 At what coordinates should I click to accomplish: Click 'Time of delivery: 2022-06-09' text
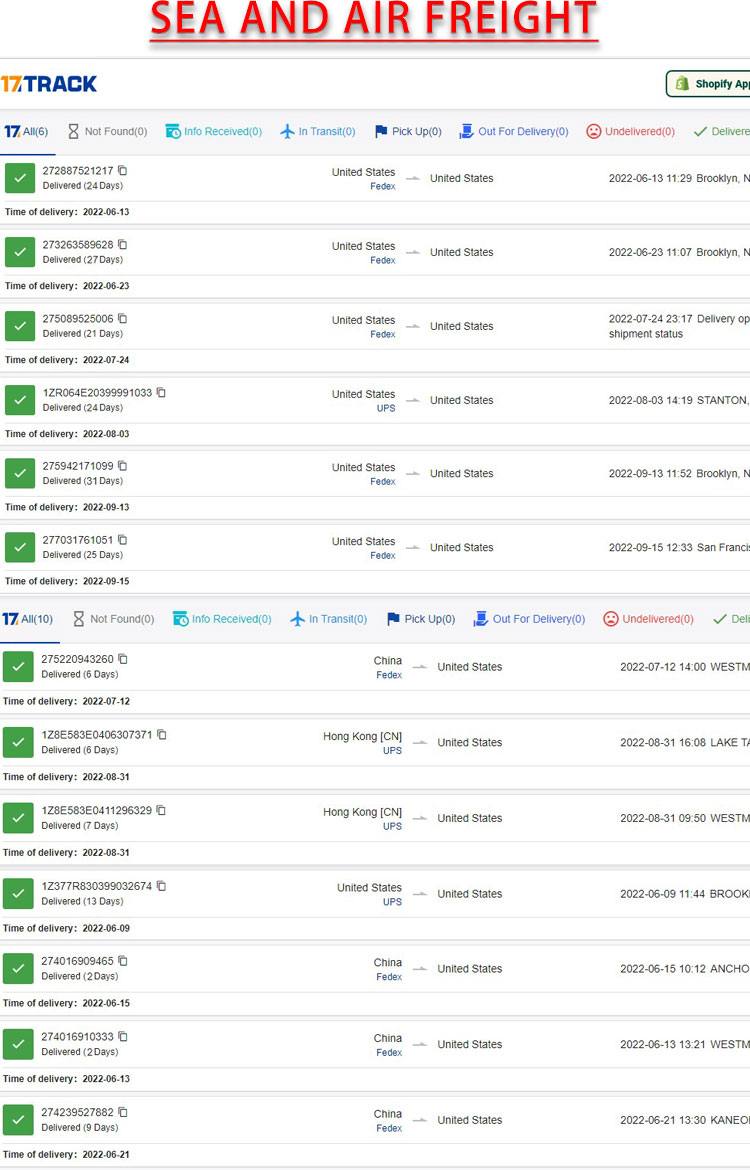(x=66, y=928)
